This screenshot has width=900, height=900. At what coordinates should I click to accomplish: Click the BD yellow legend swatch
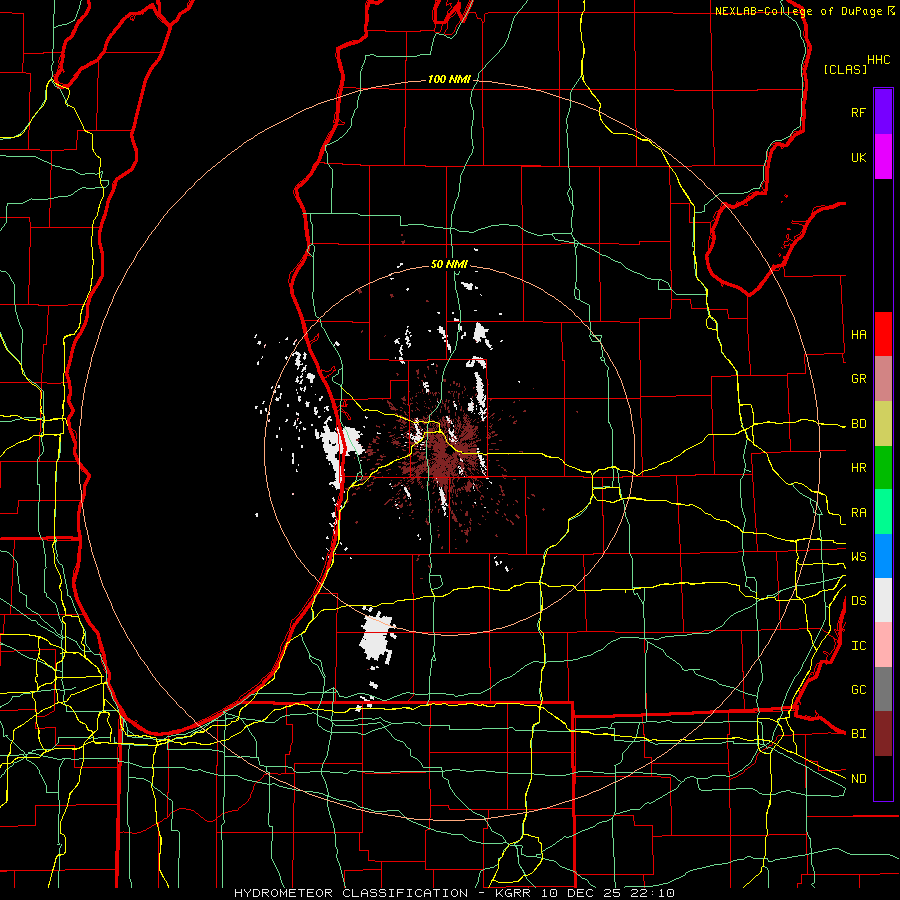[x=883, y=424]
